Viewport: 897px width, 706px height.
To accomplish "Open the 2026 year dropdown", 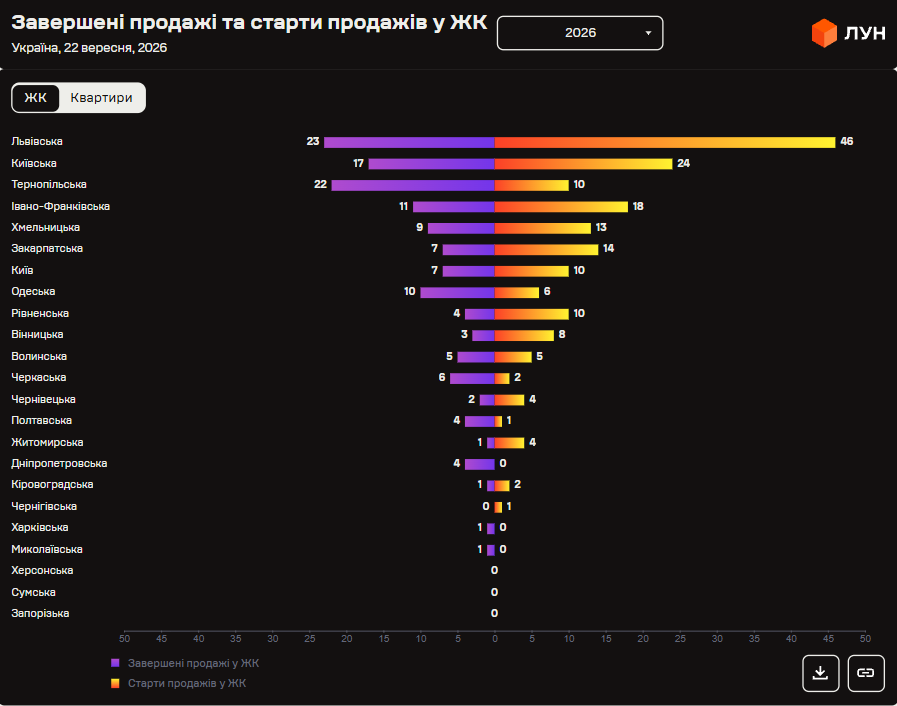I will (x=580, y=33).
